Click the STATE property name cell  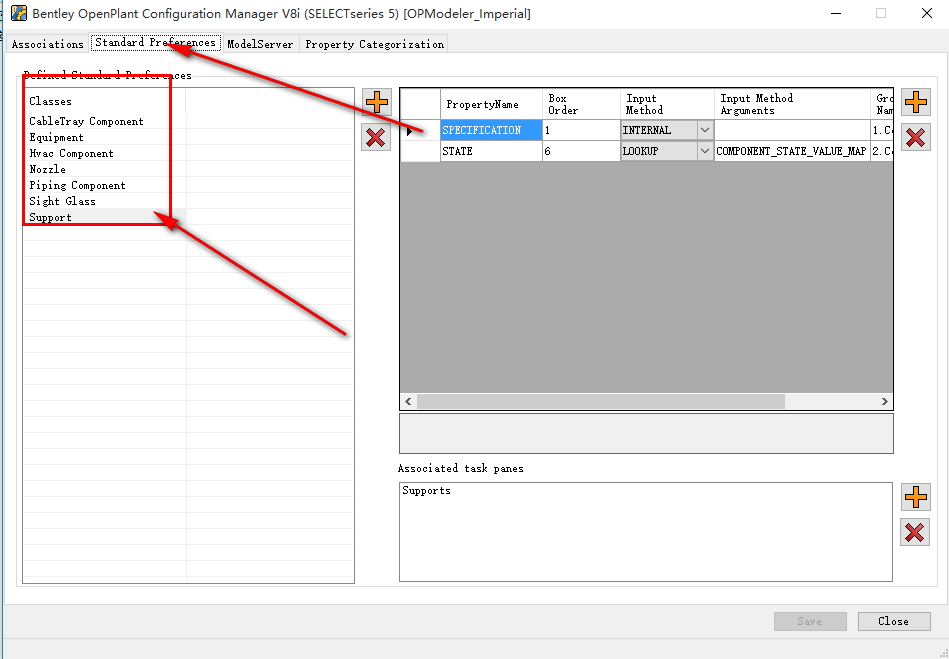(x=491, y=151)
